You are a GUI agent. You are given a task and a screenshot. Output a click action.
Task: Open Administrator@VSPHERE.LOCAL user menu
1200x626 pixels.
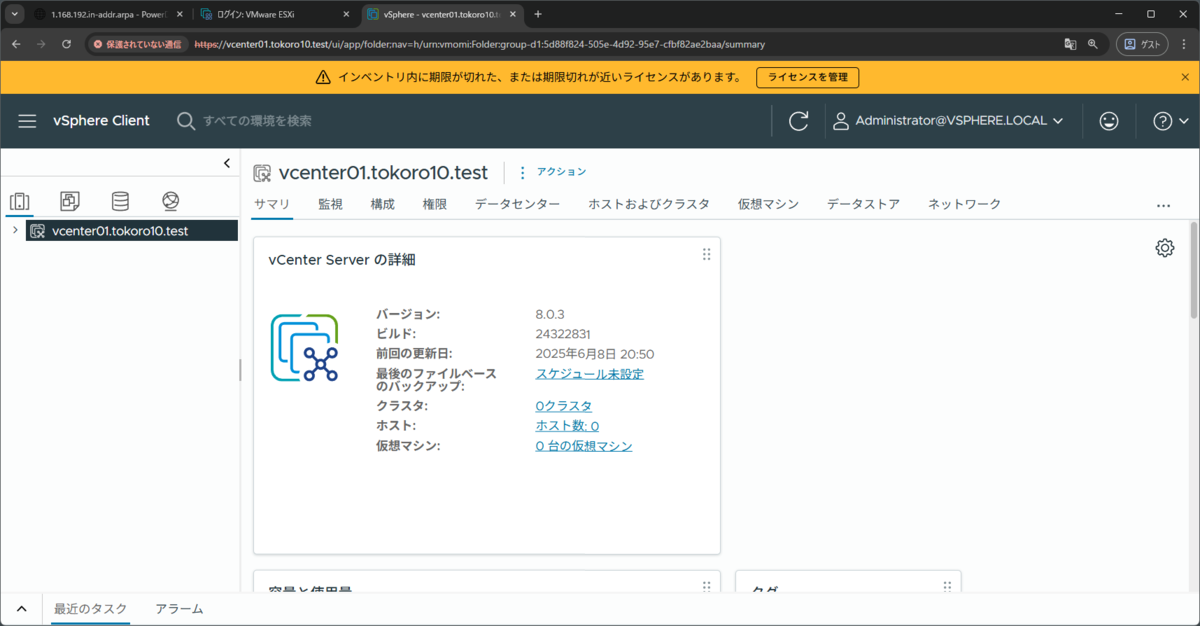pos(949,121)
